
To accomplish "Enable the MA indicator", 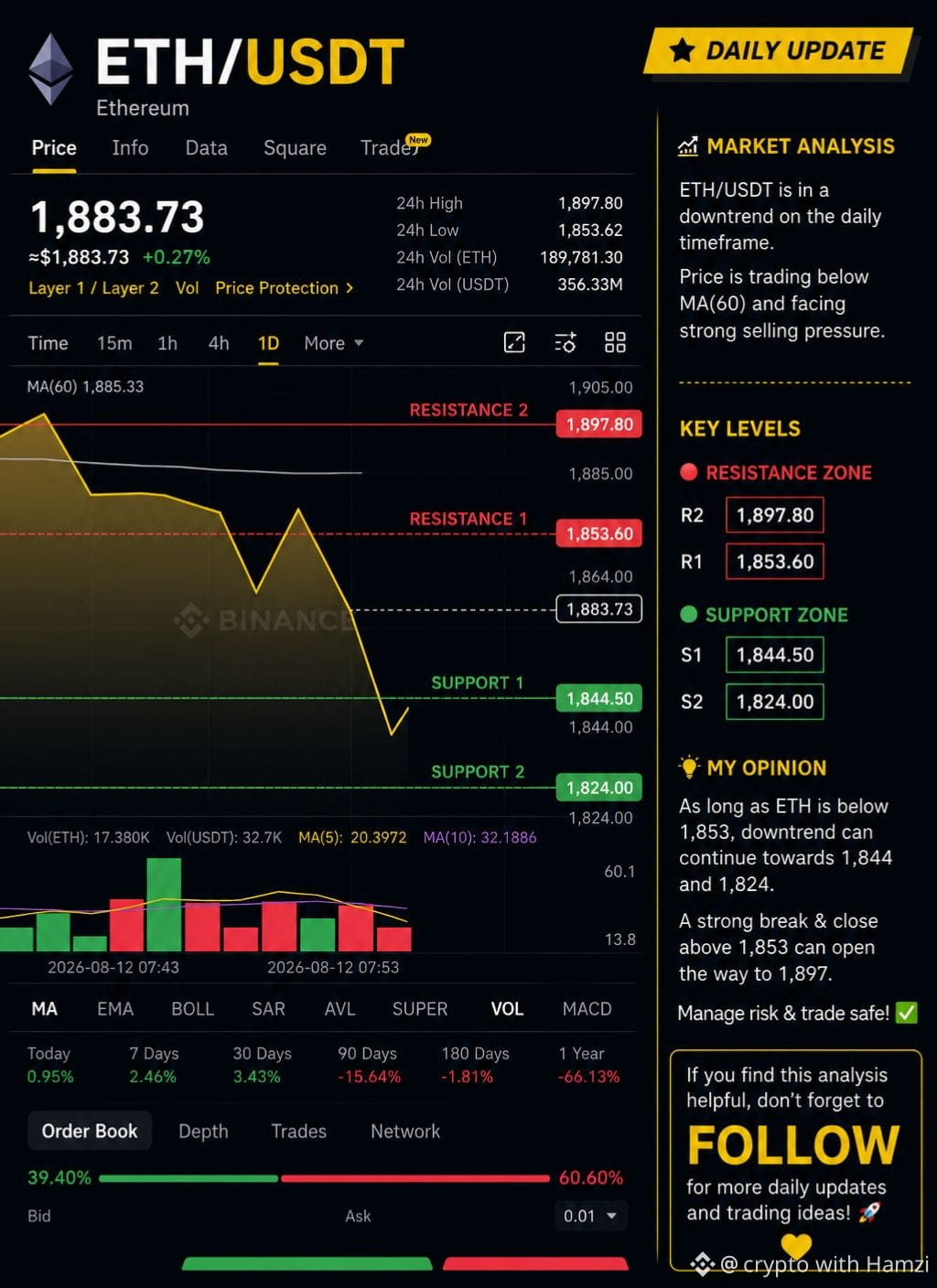I will (x=44, y=1009).
